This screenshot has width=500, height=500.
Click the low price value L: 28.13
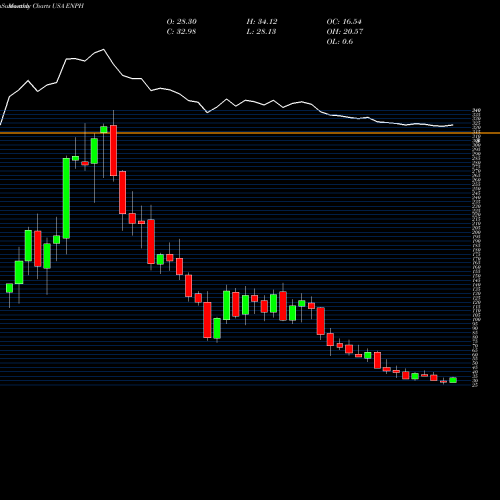pos(261,32)
